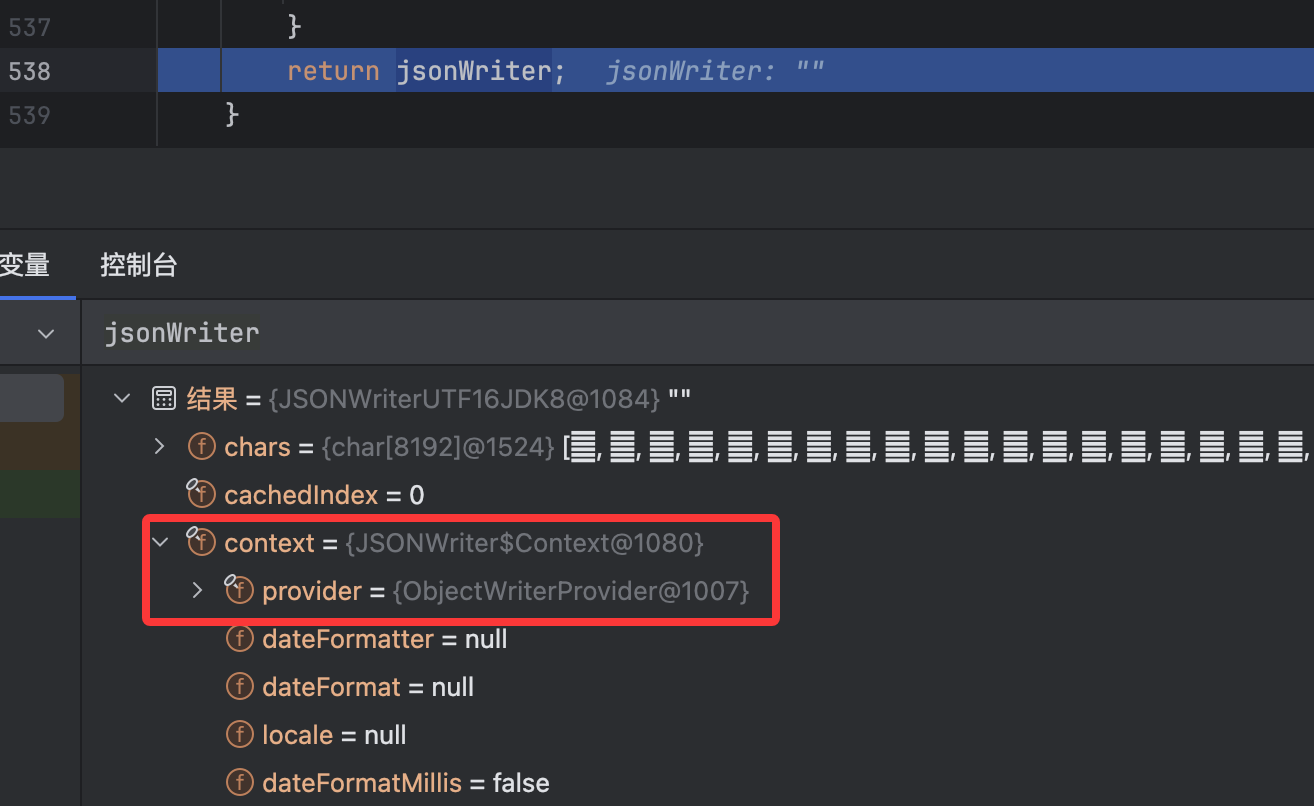1314x806 pixels.
Task: Click the field icon next to dateFormatter
Action: coord(240,639)
